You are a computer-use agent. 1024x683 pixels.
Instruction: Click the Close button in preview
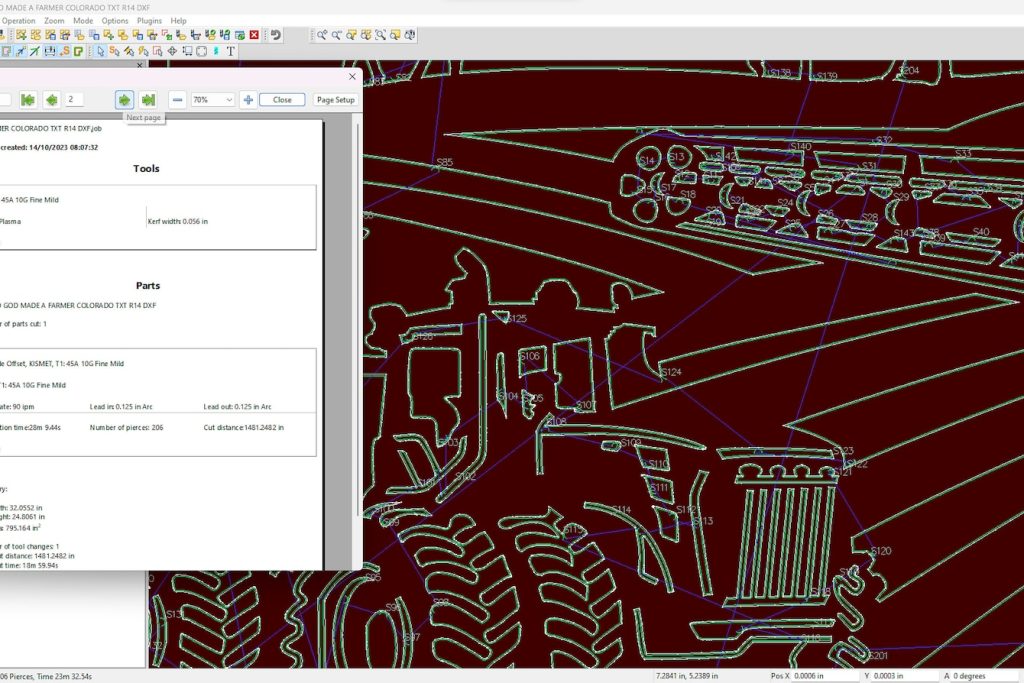[282, 100]
